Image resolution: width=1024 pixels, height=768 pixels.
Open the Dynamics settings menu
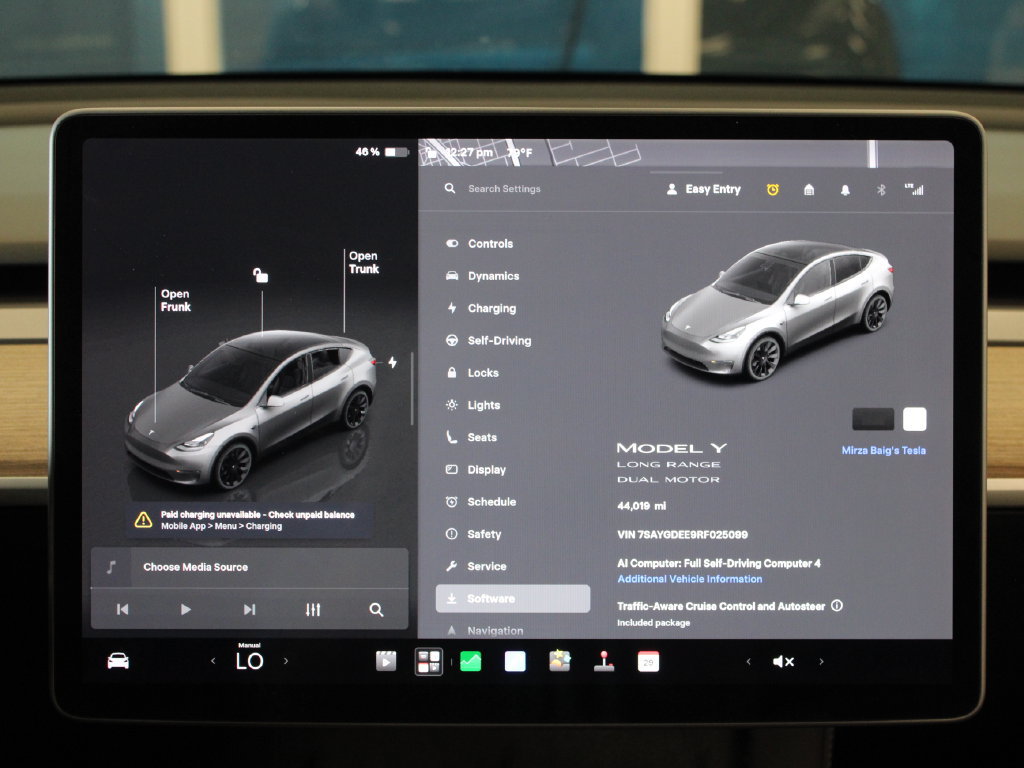(x=483, y=276)
